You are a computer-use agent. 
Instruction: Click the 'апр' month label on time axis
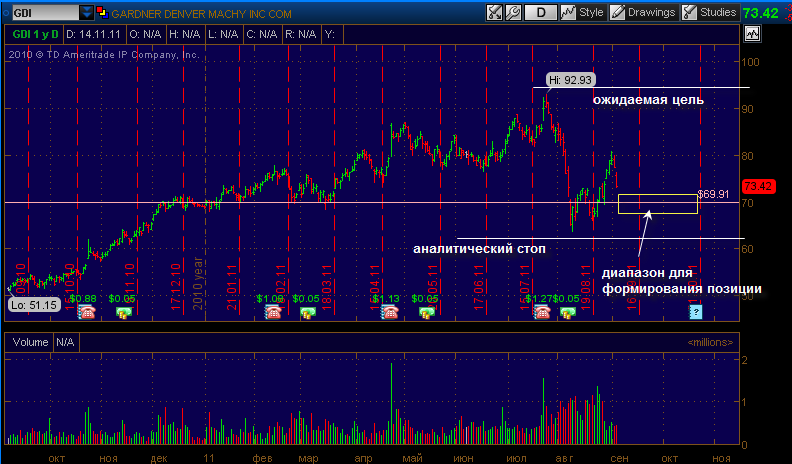coord(363,458)
